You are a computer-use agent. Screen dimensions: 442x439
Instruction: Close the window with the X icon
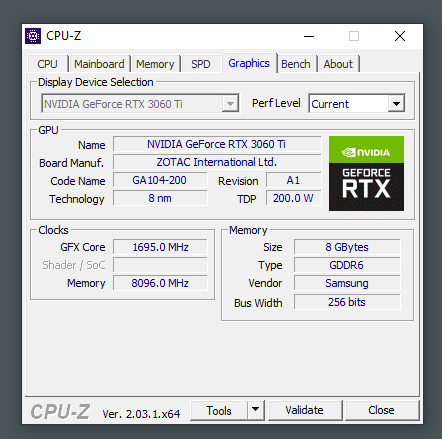(400, 36)
